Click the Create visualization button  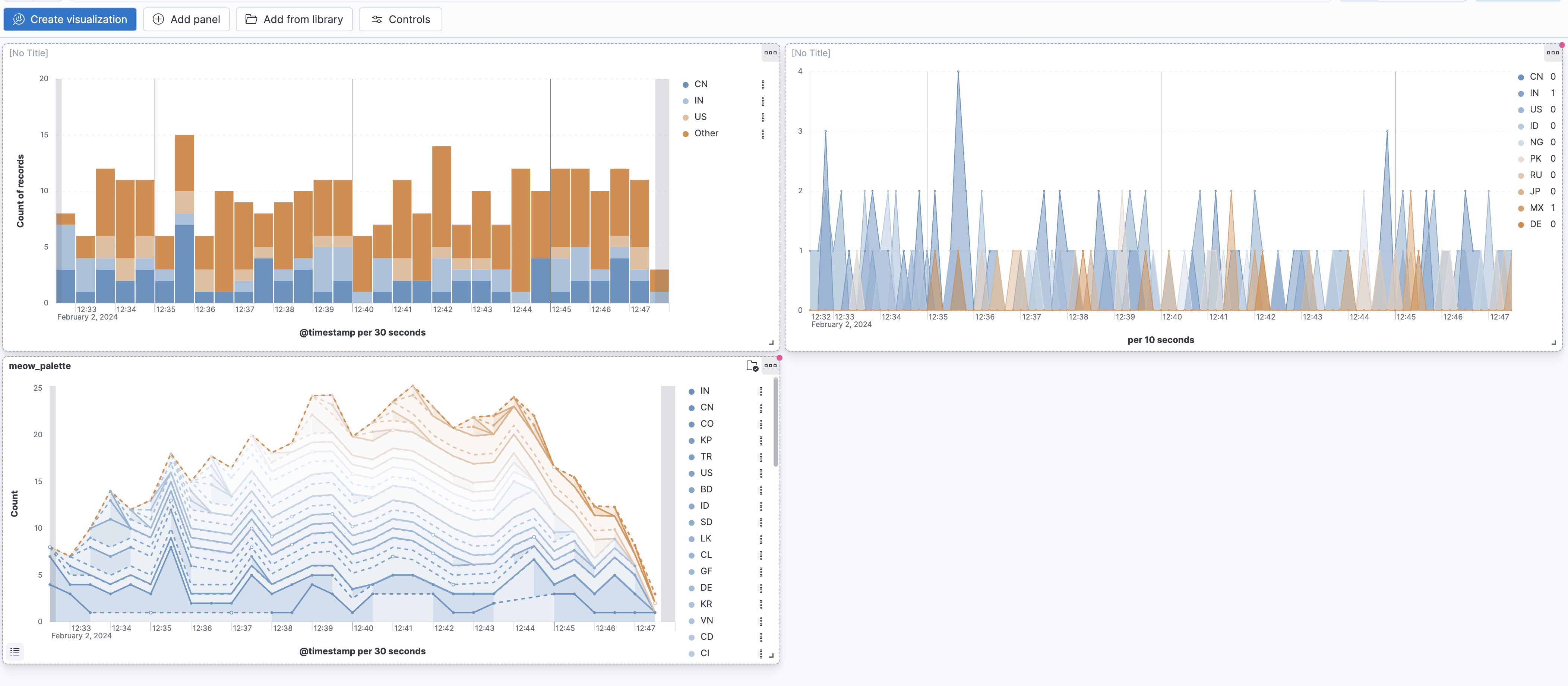click(70, 19)
